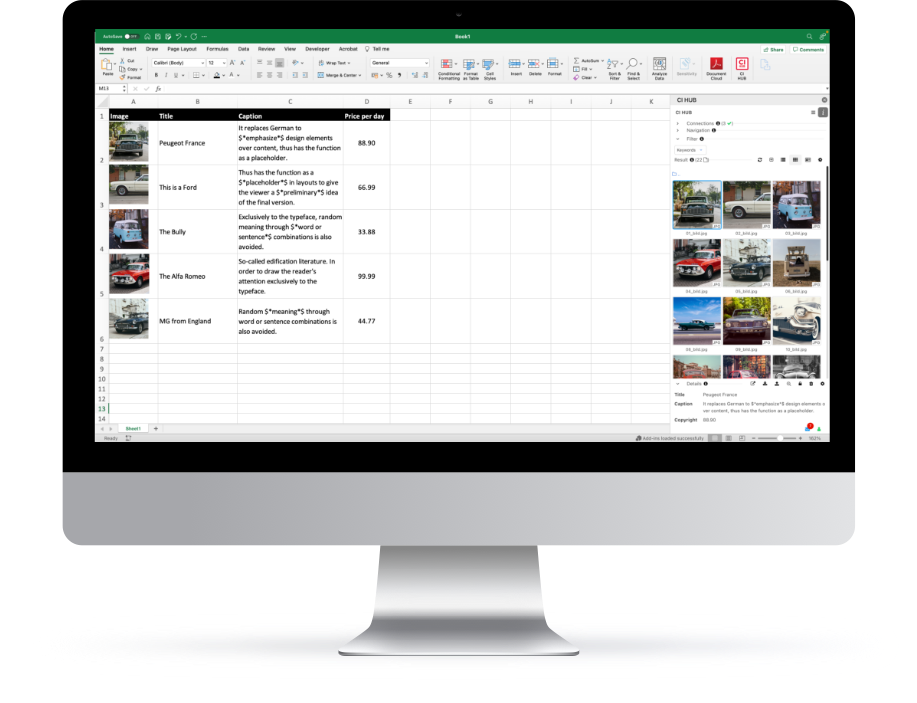
Task: Toggle bottom vertical alignment
Action: (280, 63)
